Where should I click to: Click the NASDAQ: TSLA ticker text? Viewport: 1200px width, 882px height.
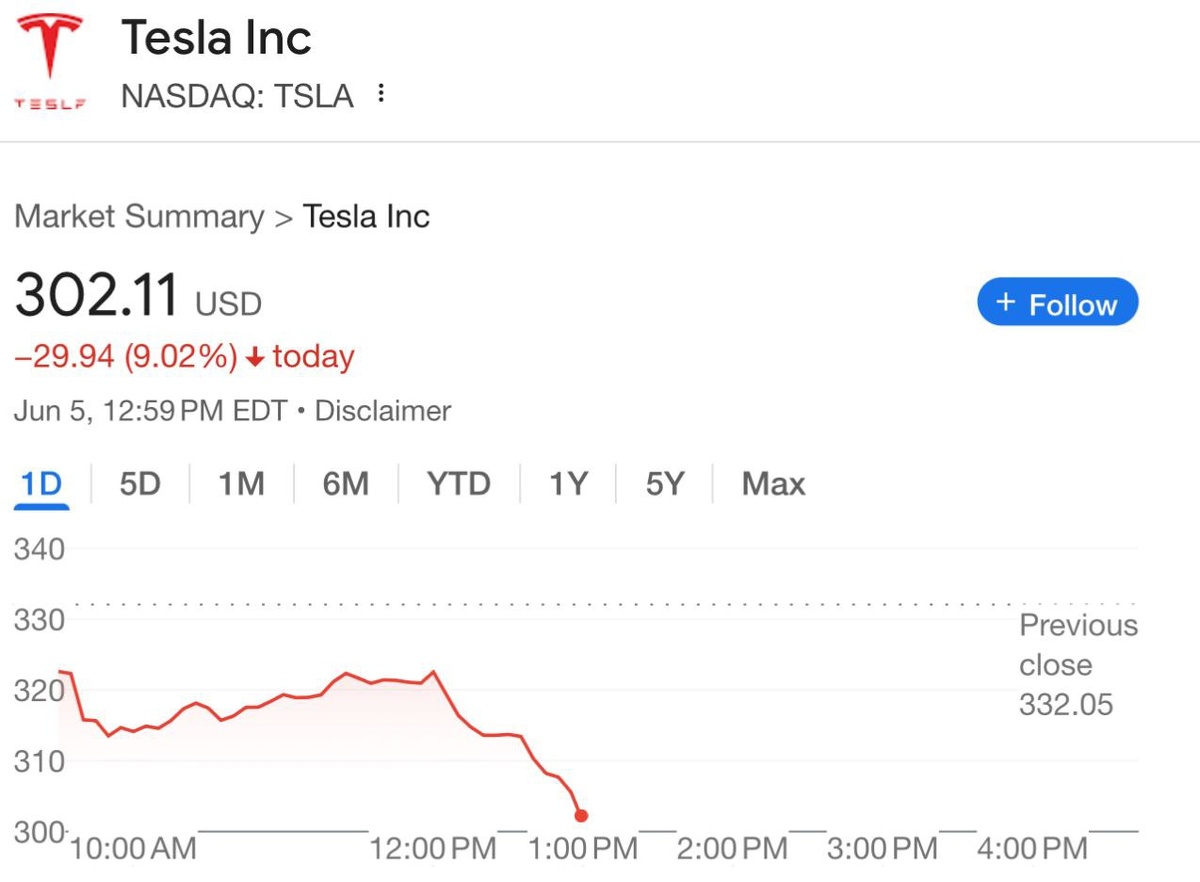(x=237, y=96)
